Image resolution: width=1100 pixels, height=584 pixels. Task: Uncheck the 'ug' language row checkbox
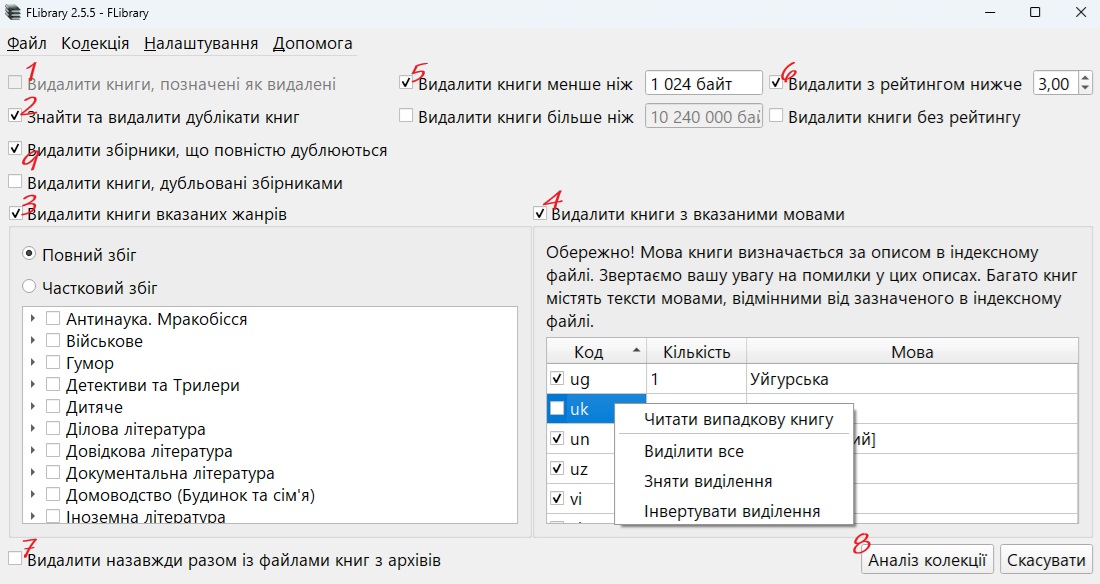pyautogui.click(x=557, y=378)
